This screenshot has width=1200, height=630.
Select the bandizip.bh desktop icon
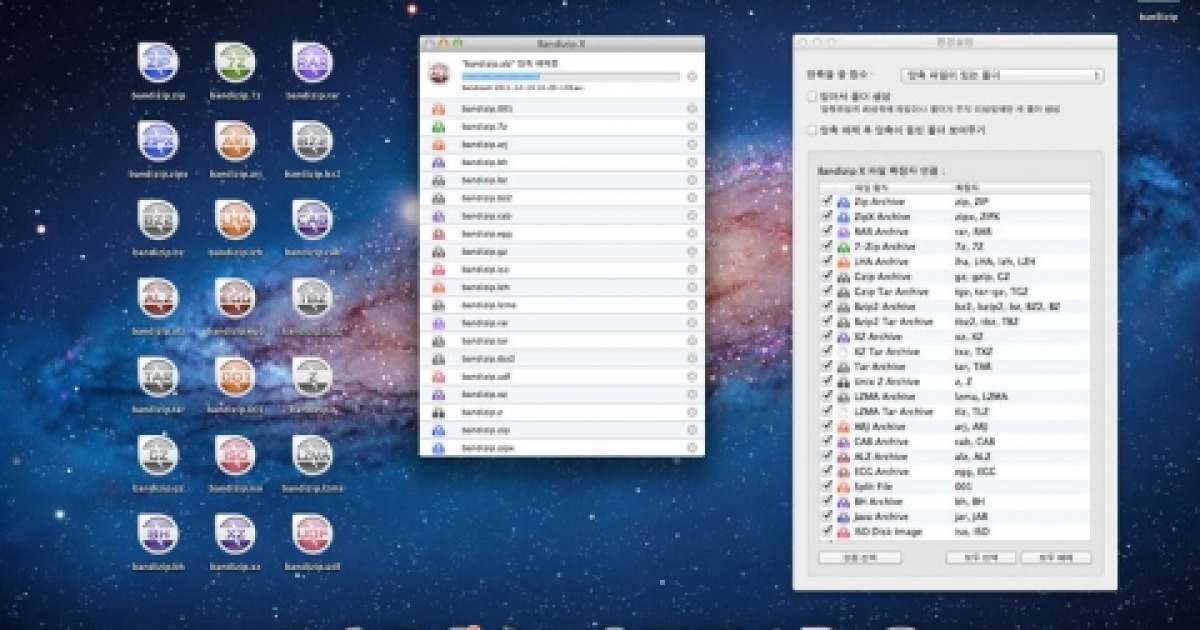click(157, 534)
